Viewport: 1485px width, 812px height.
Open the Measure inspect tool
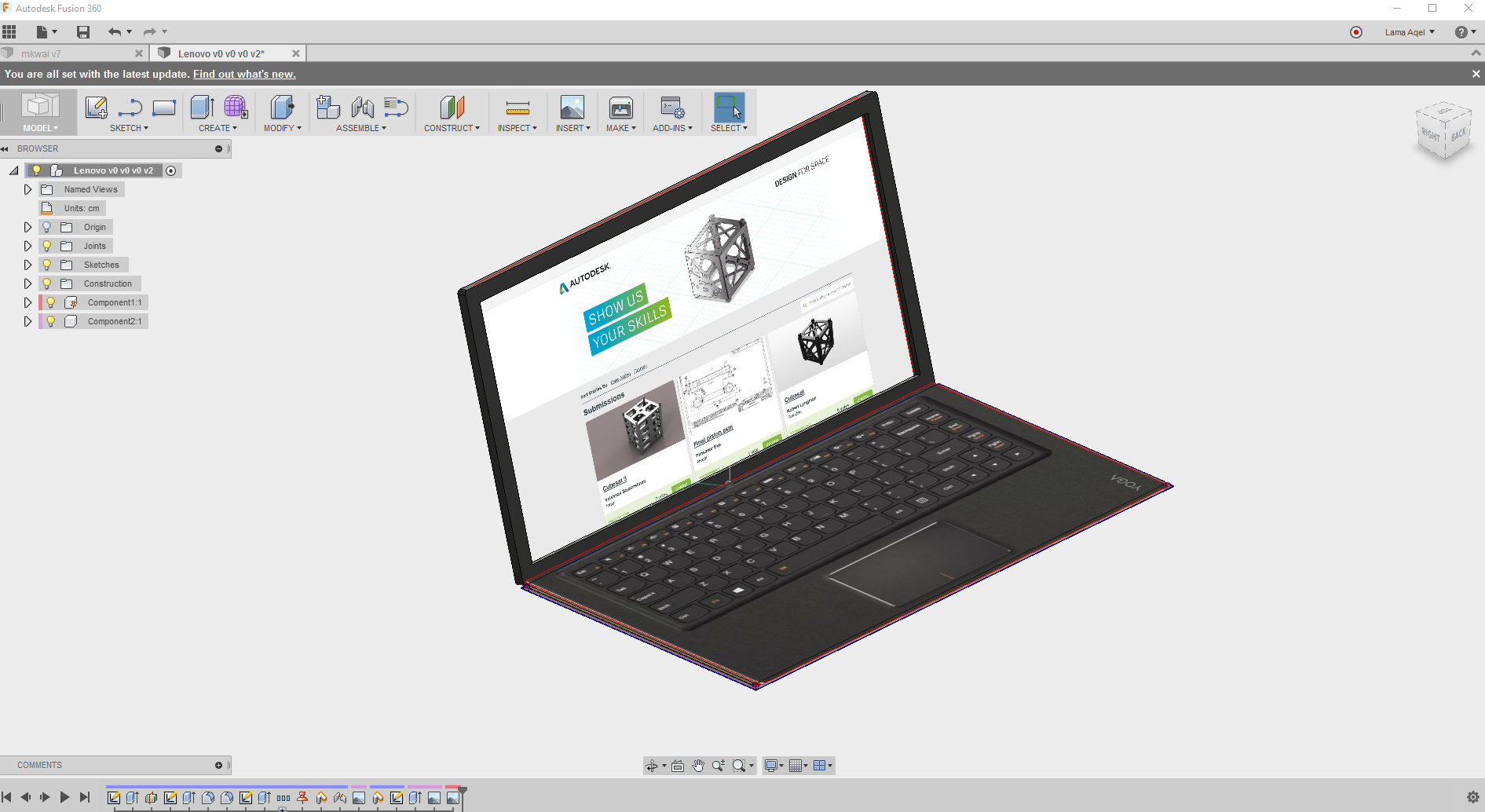click(x=518, y=108)
